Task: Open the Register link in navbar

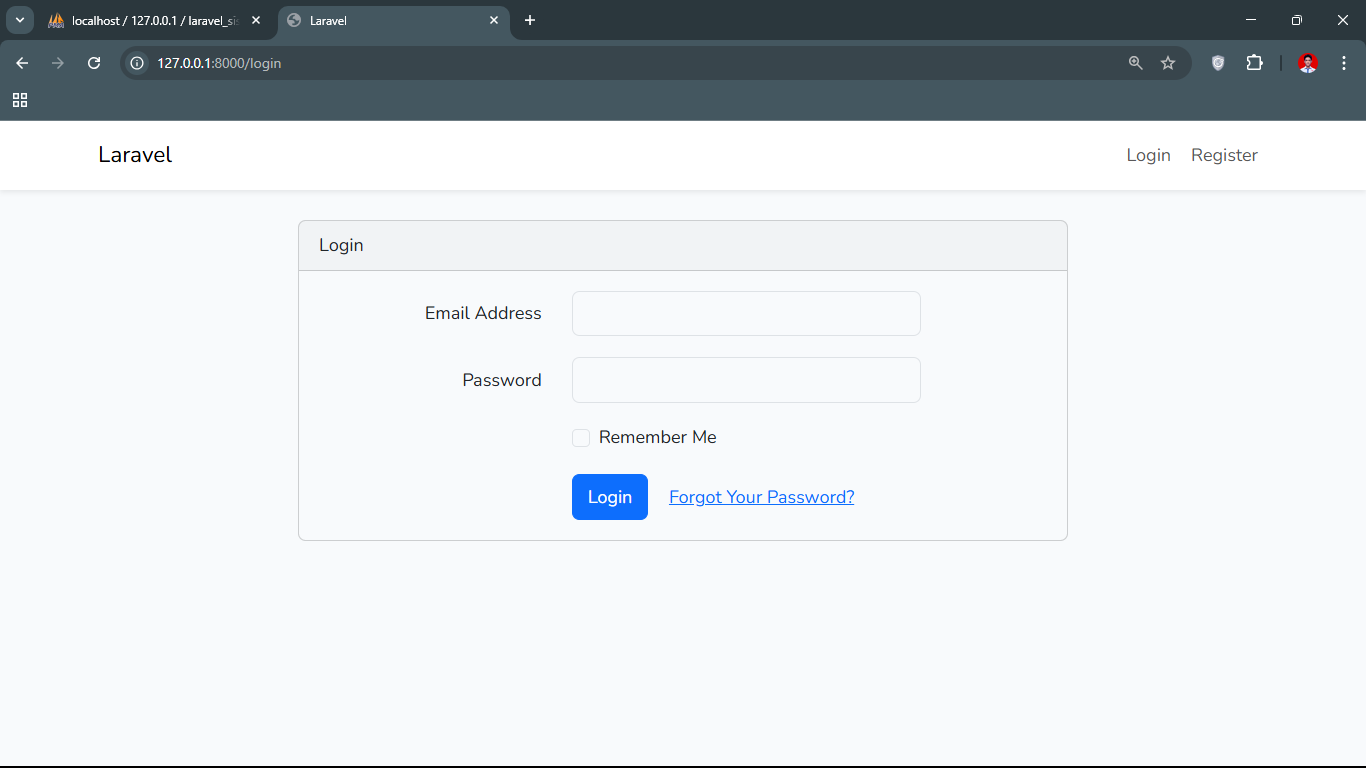Action: (x=1224, y=155)
